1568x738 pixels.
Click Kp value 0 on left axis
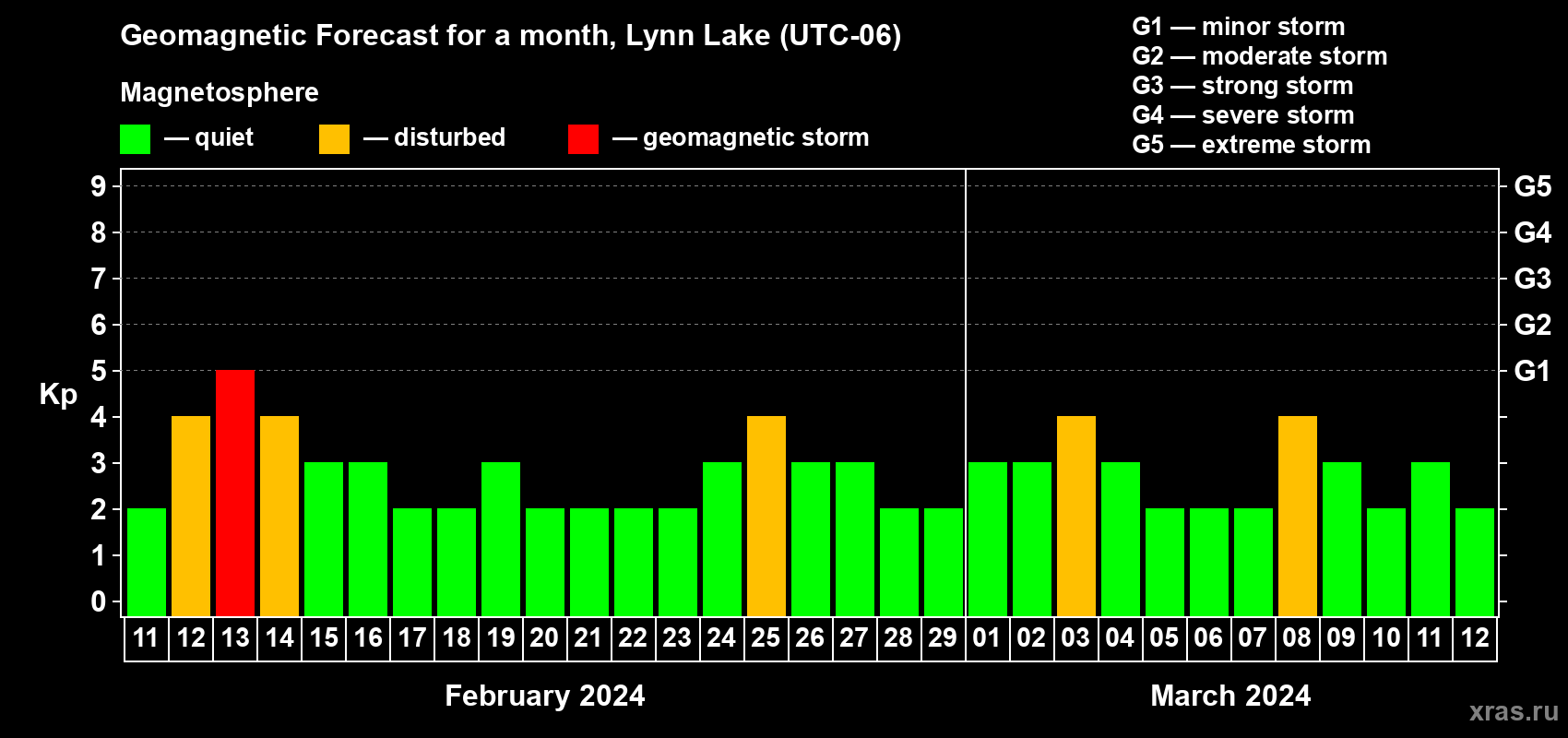pos(99,601)
